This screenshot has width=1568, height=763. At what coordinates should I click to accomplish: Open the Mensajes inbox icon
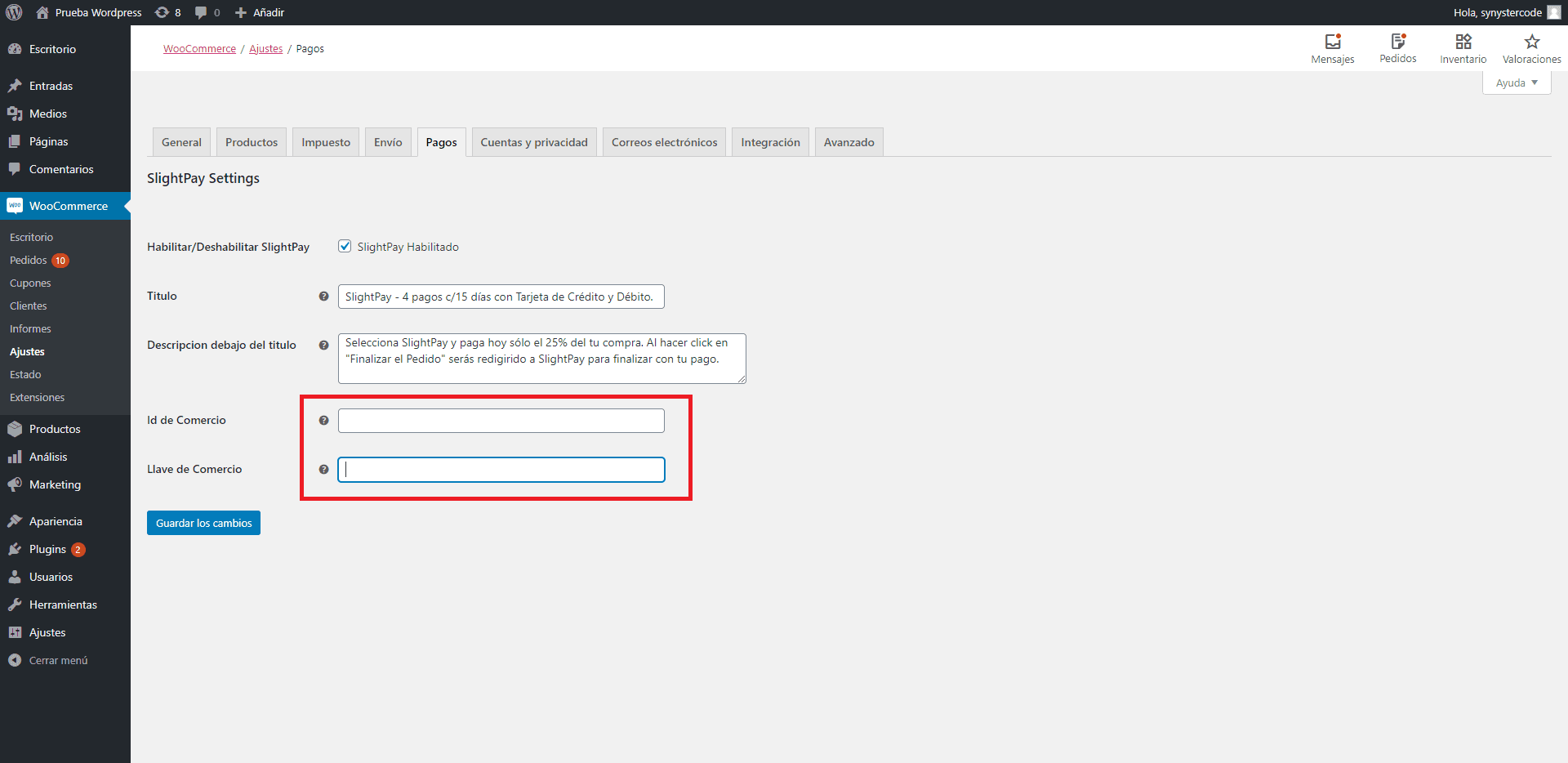[1333, 41]
